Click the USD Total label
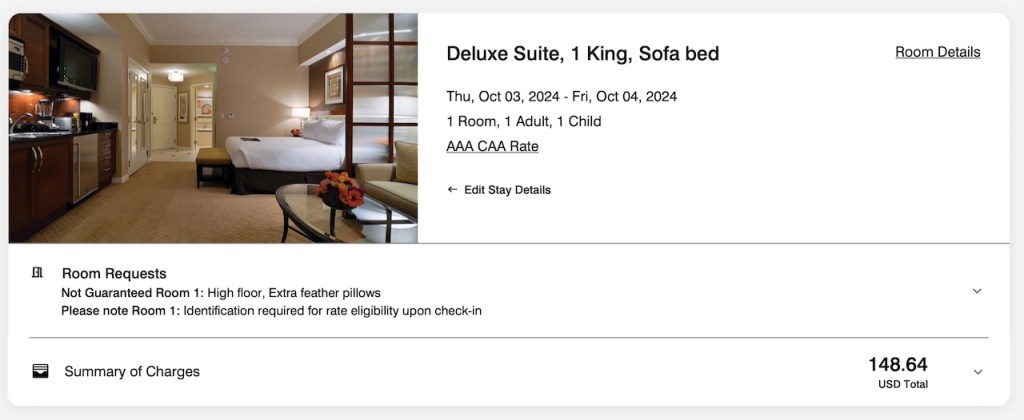 [x=904, y=385]
